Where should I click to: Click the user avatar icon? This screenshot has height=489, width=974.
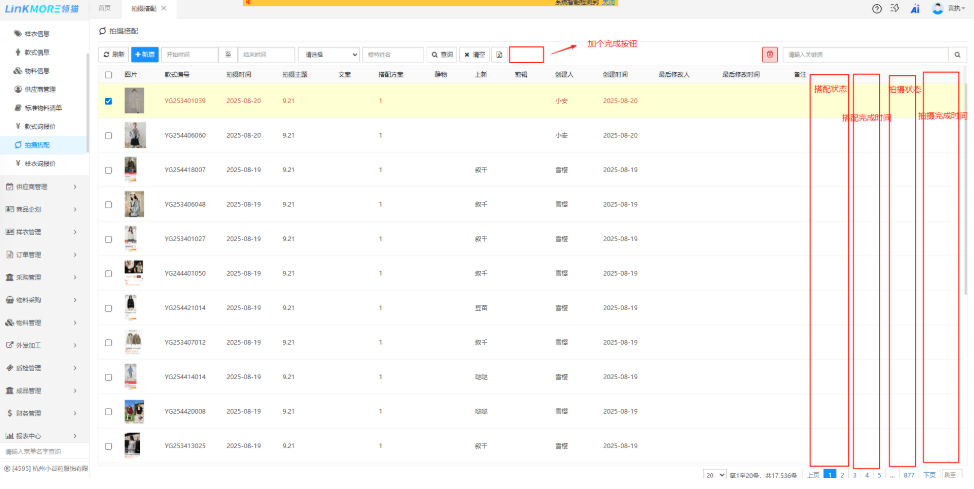tap(937, 8)
